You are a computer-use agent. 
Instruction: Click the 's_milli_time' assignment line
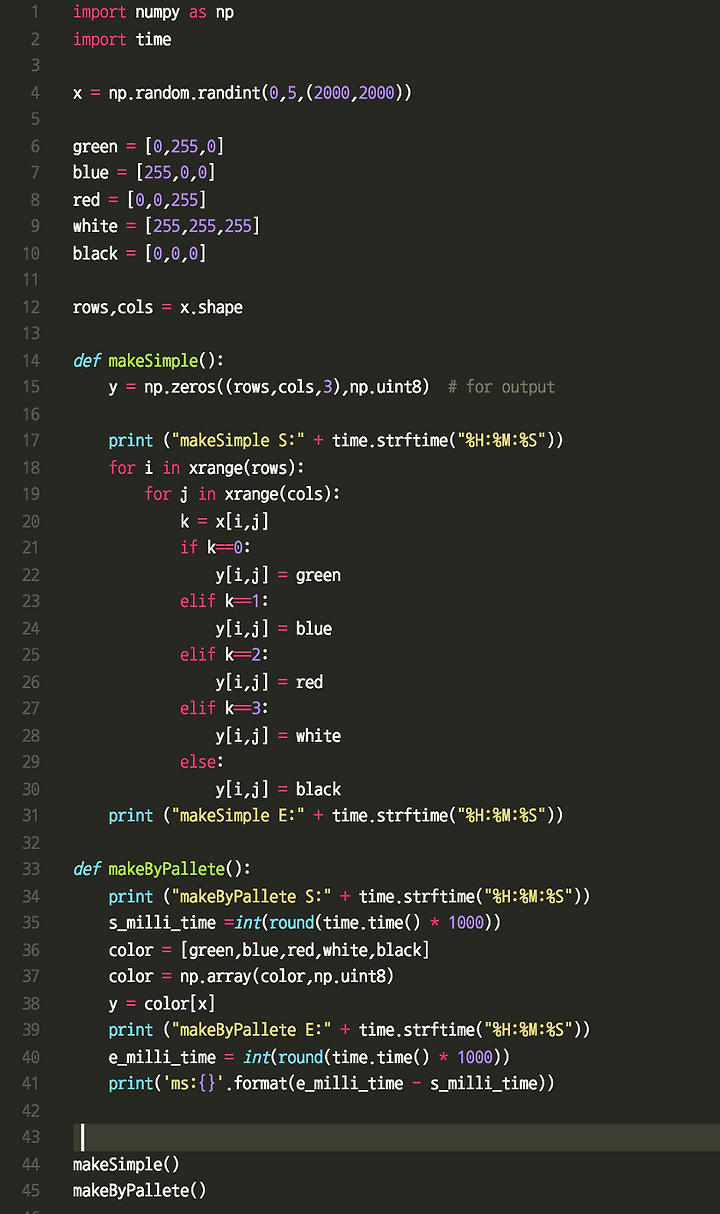305,922
